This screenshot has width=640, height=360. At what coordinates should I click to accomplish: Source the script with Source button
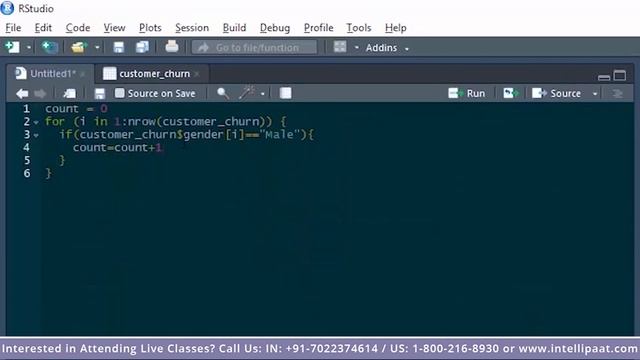557,93
